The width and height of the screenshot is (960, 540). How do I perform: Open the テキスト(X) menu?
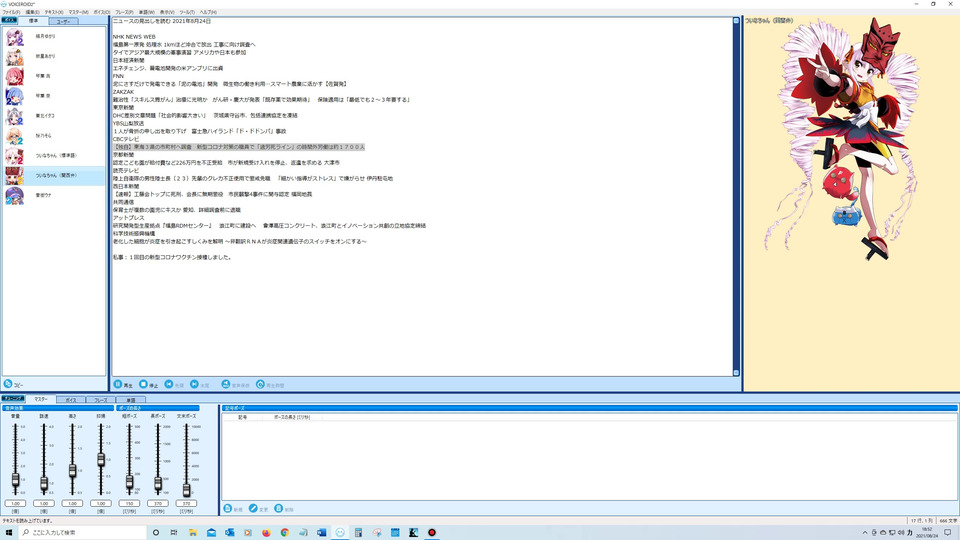click(54, 12)
